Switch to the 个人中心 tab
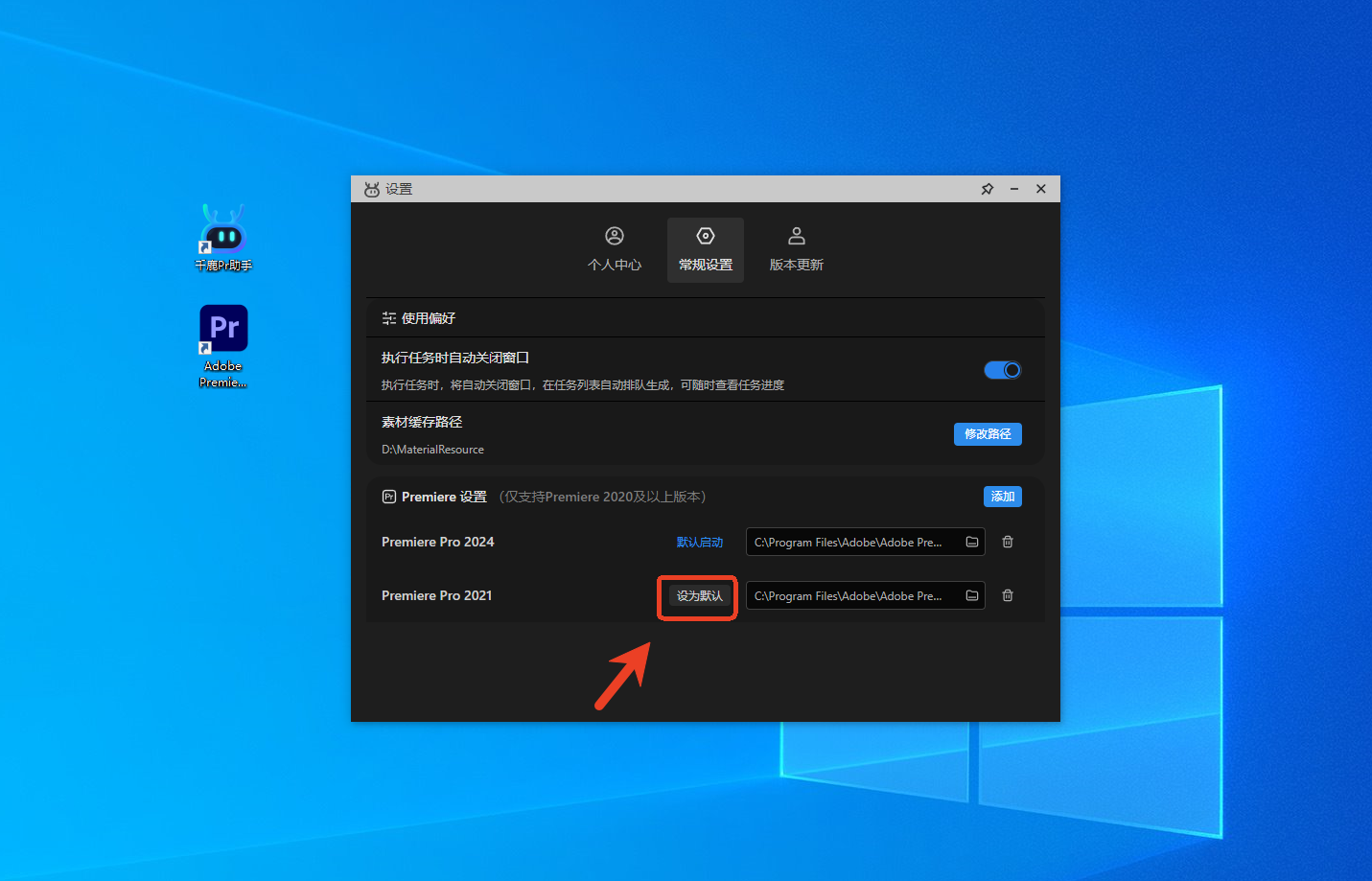Image resolution: width=1372 pixels, height=881 pixels. click(x=615, y=249)
